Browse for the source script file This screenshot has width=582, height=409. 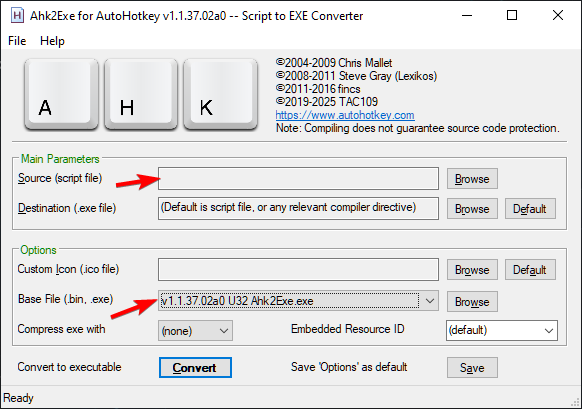point(472,179)
